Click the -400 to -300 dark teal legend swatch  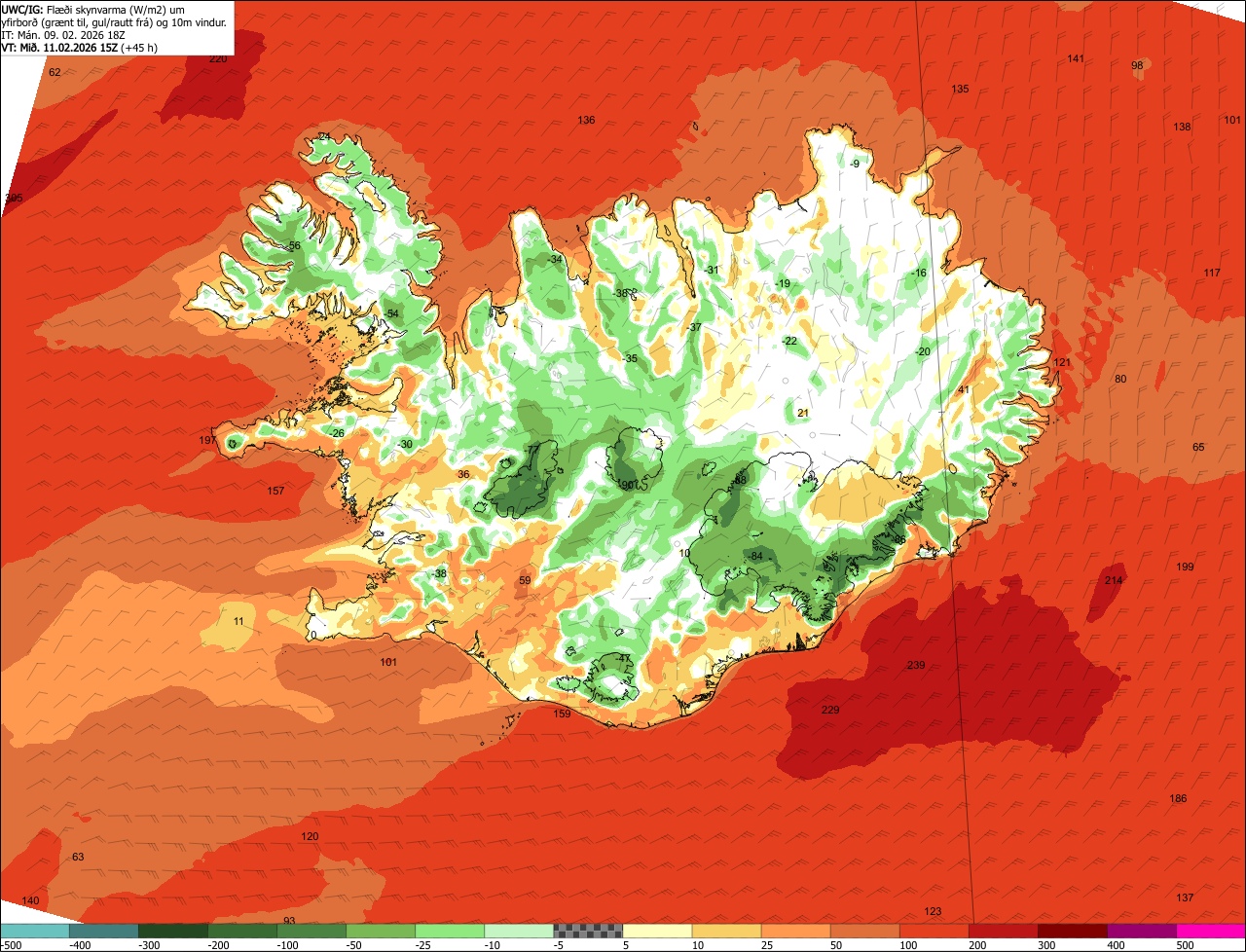point(104,931)
